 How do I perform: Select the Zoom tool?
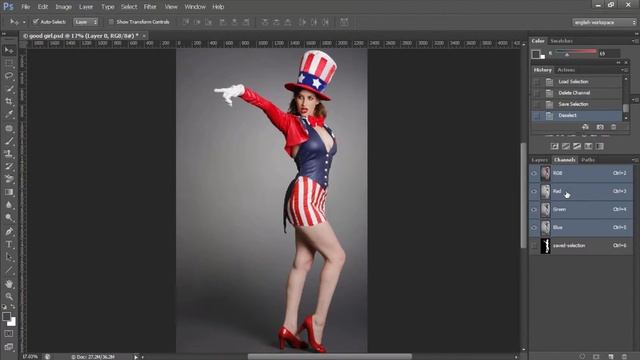click(x=9, y=296)
